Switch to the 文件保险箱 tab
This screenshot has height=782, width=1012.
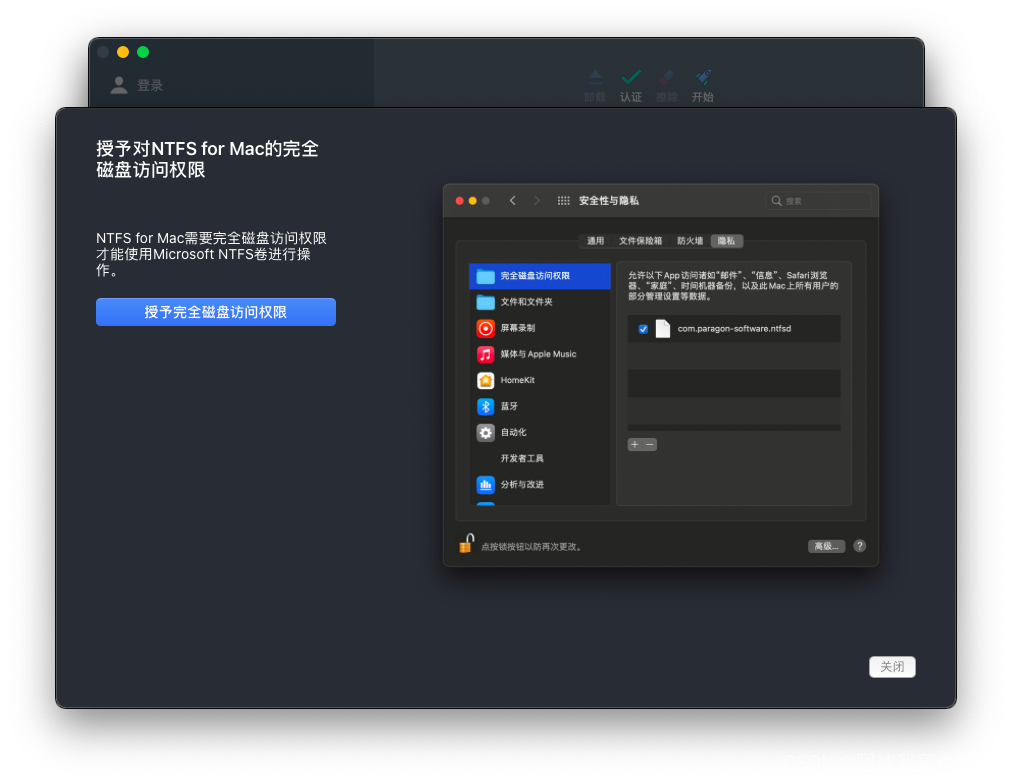click(x=640, y=241)
